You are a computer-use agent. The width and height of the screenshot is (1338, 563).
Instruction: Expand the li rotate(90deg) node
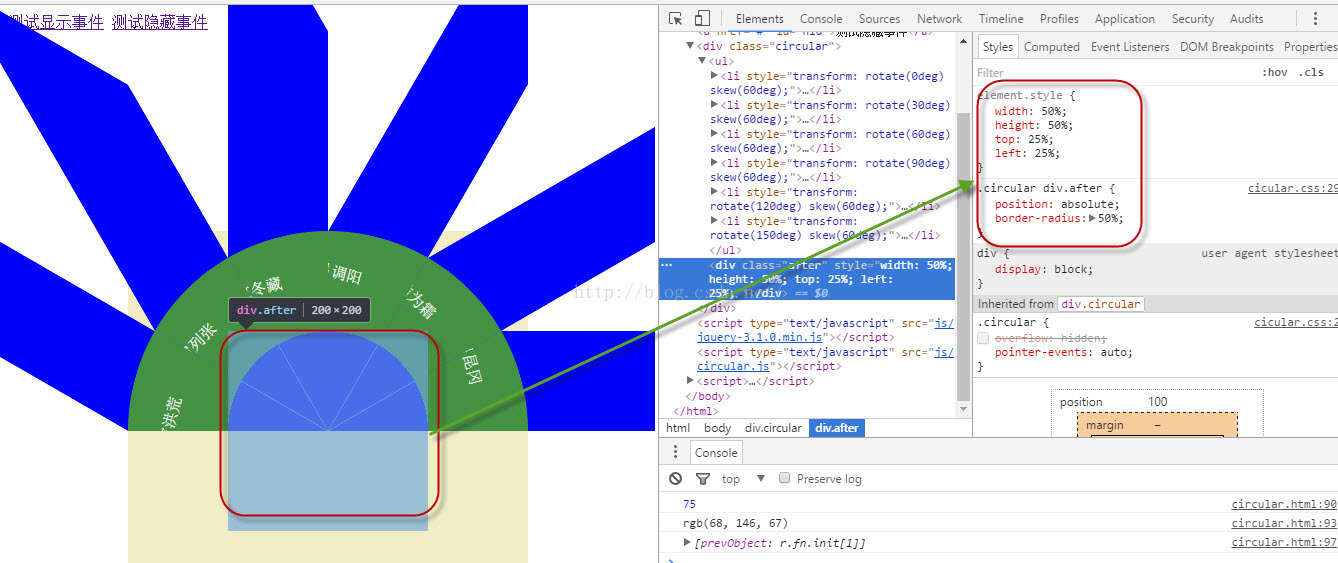pyautogui.click(x=714, y=163)
